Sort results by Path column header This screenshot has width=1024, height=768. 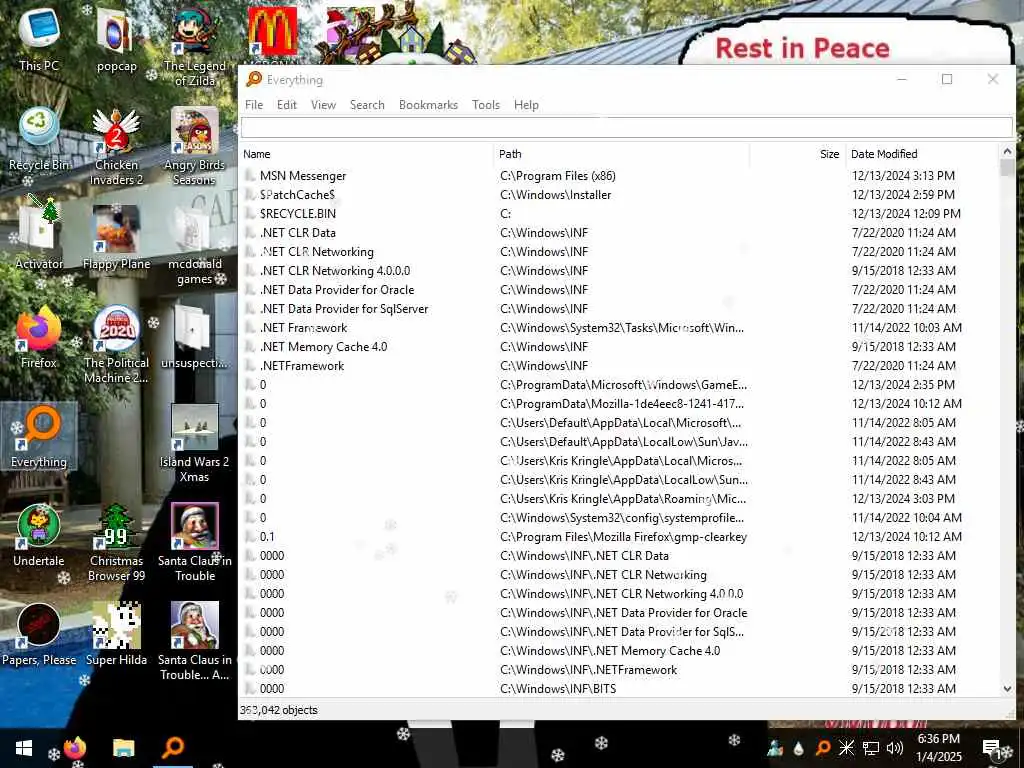coord(622,154)
